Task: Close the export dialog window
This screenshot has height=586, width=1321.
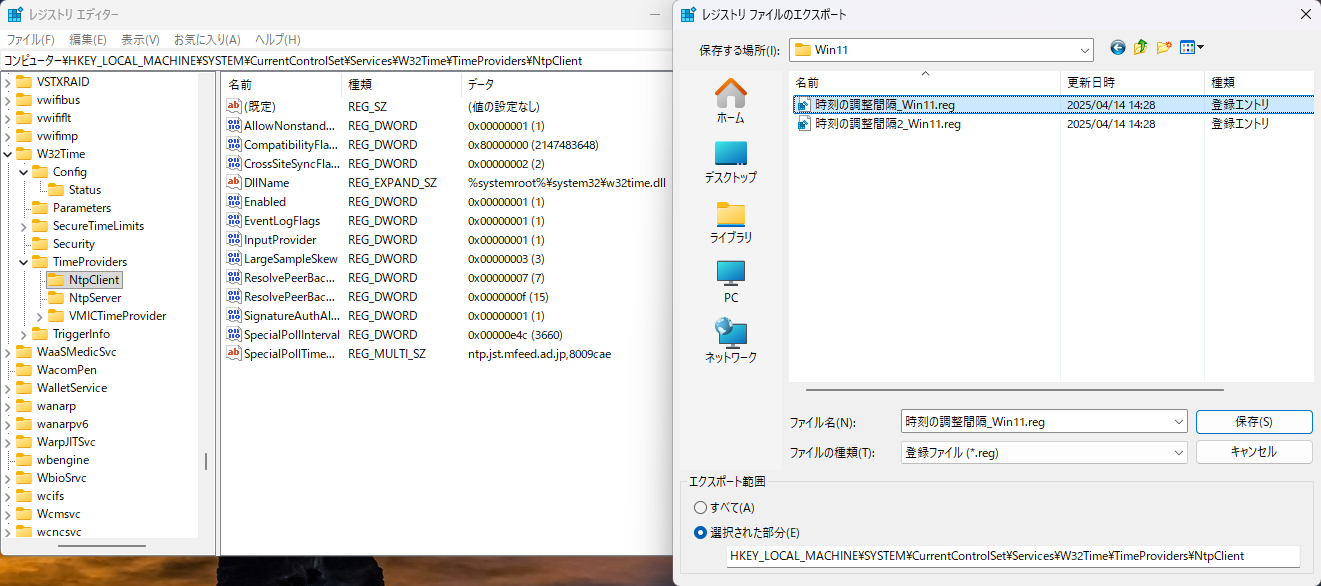Action: point(1305,14)
